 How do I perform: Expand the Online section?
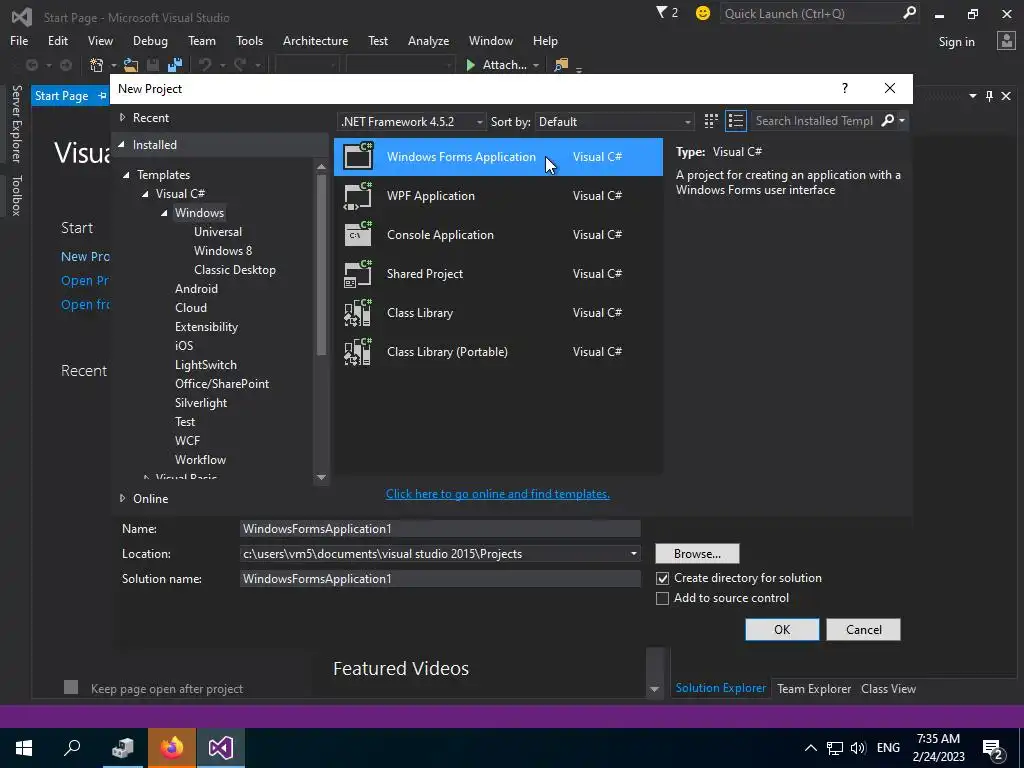[122, 498]
